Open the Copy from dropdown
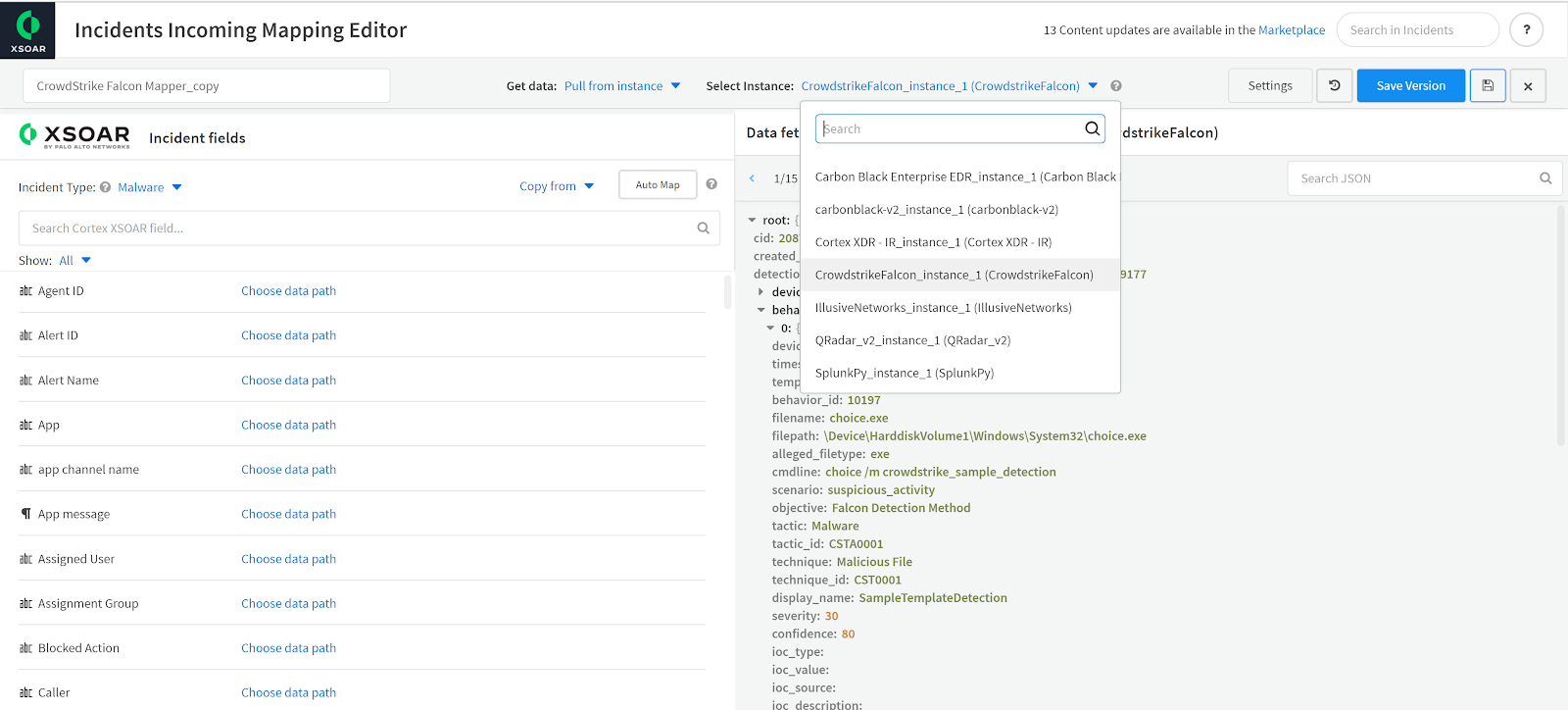The height and width of the screenshot is (710, 1568). (557, 186)
